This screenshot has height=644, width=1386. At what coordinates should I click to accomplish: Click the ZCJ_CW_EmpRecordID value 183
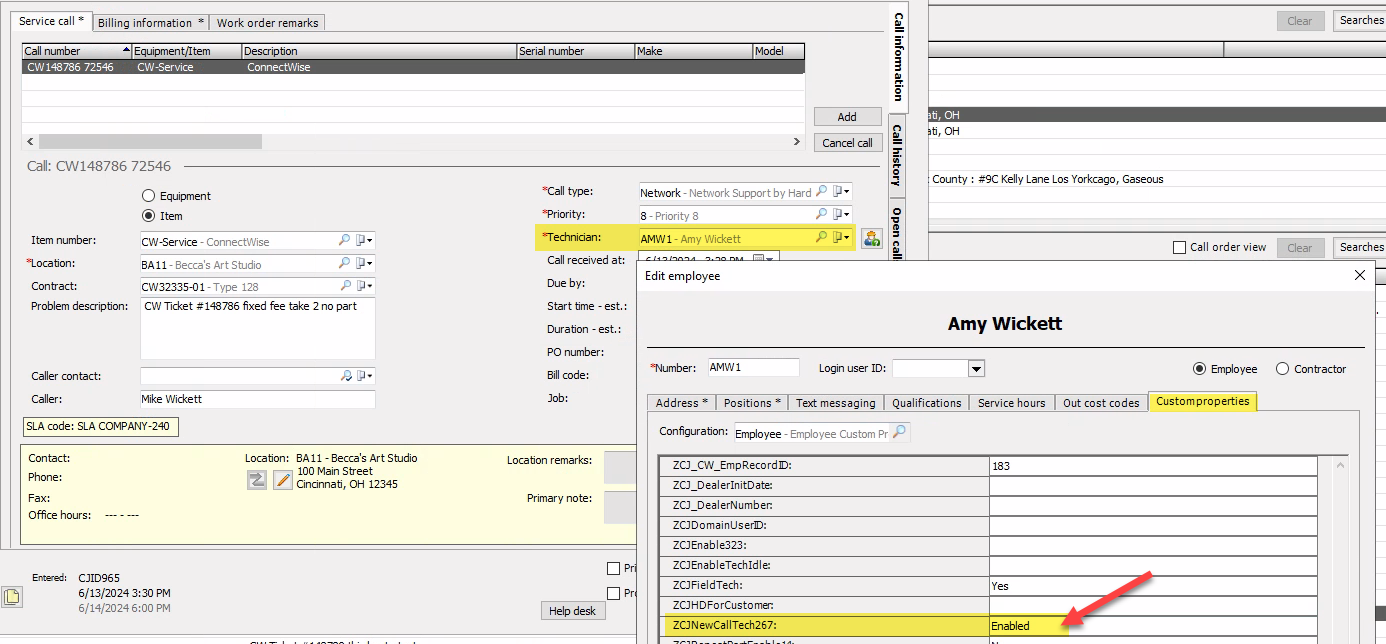point(1153,466)
